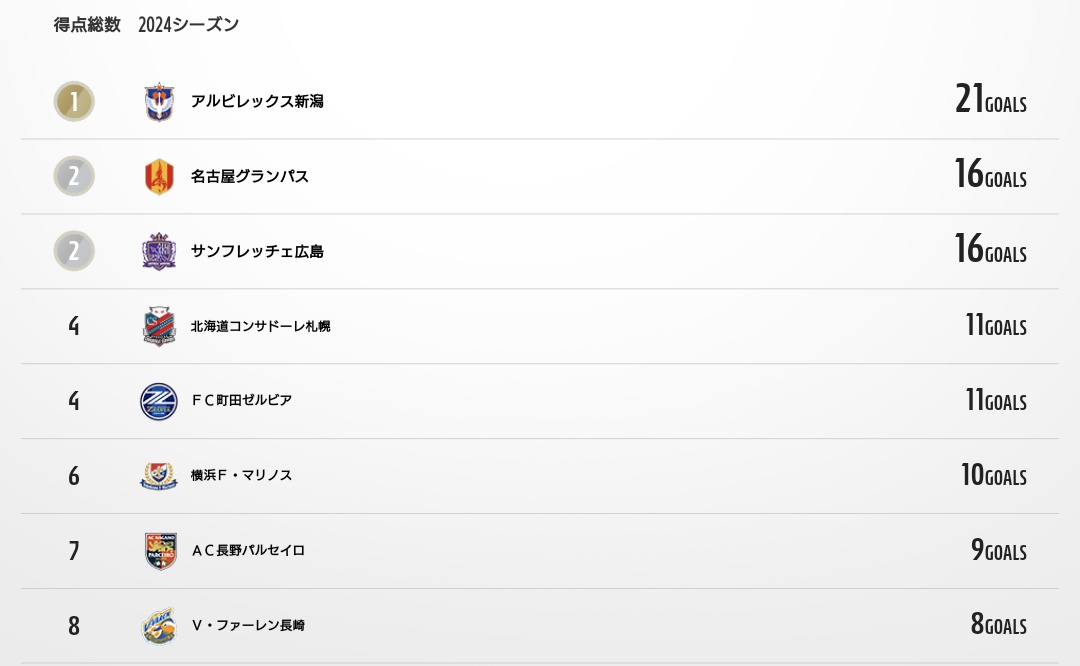Image resolution: width=1080 pixels, height=666 pixels.
Task: Click the Hokkaido Consadole Sapporo crest
Action: click(159, 327)
